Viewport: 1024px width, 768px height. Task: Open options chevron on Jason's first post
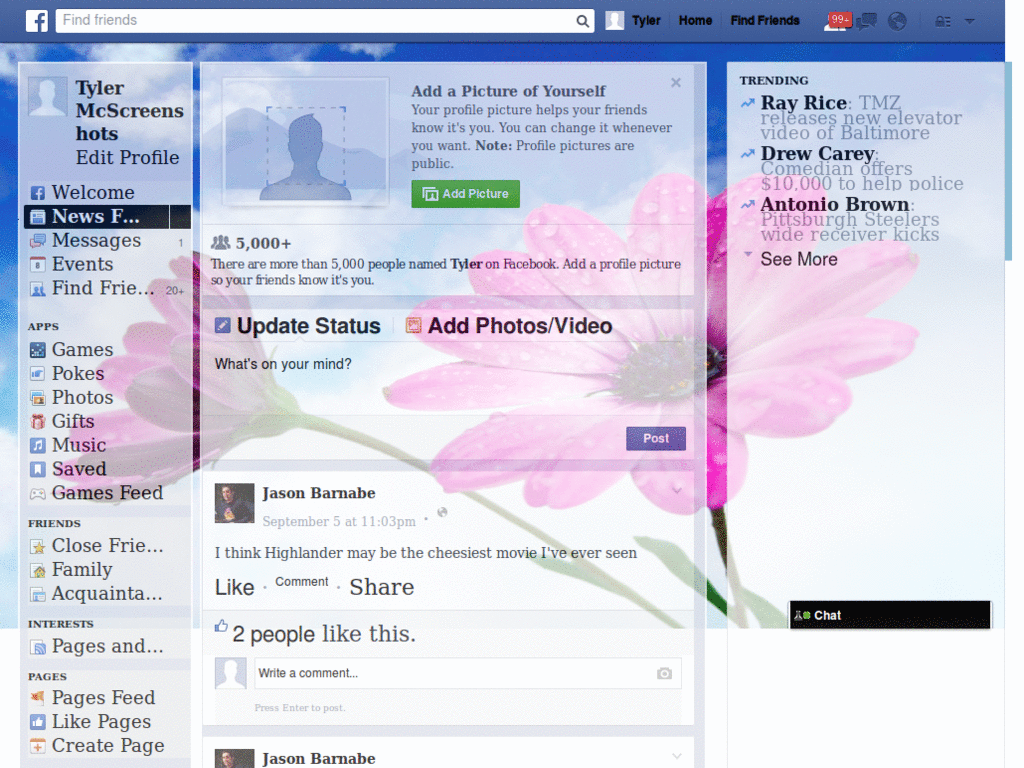pyautogui.click(x=677, y=491)
